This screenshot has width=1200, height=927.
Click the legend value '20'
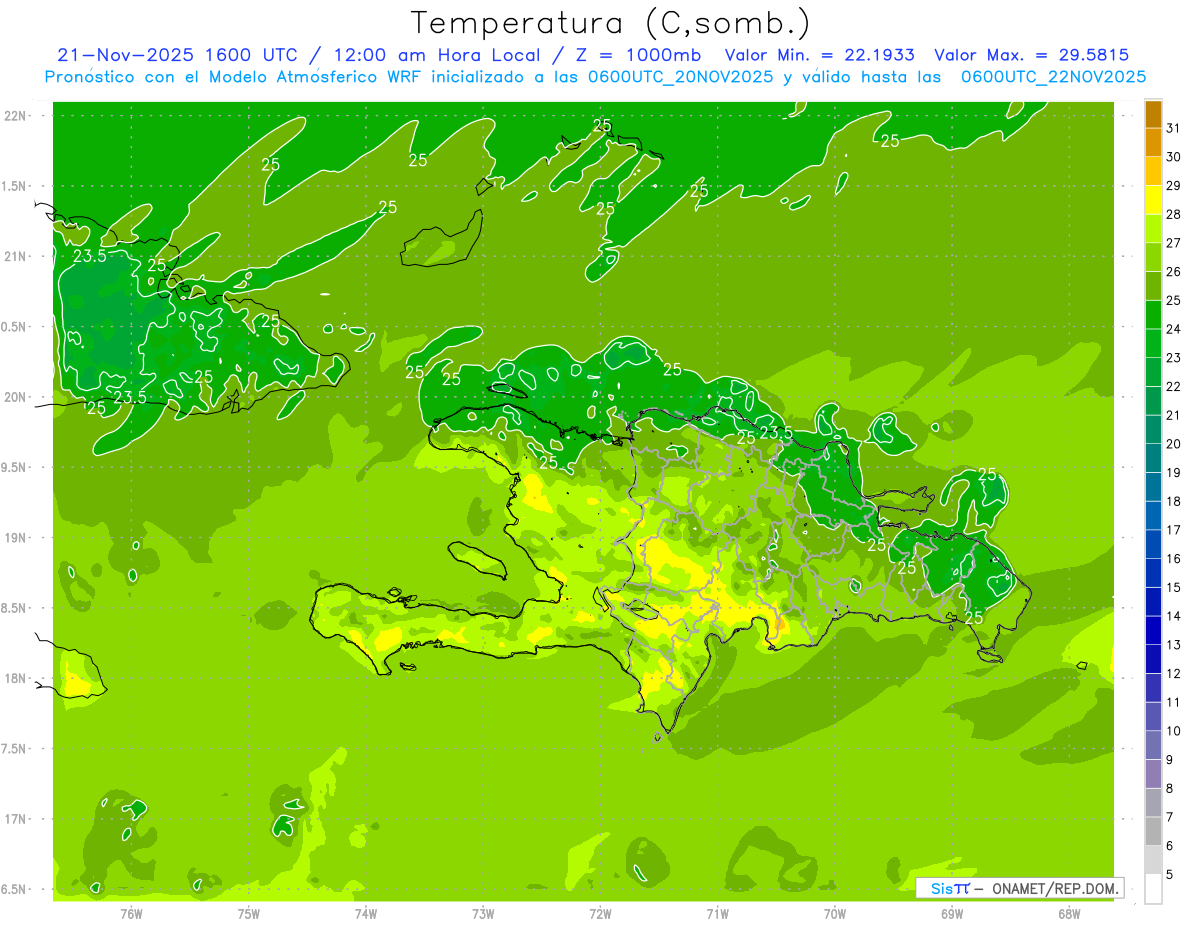pos(1174,444)
